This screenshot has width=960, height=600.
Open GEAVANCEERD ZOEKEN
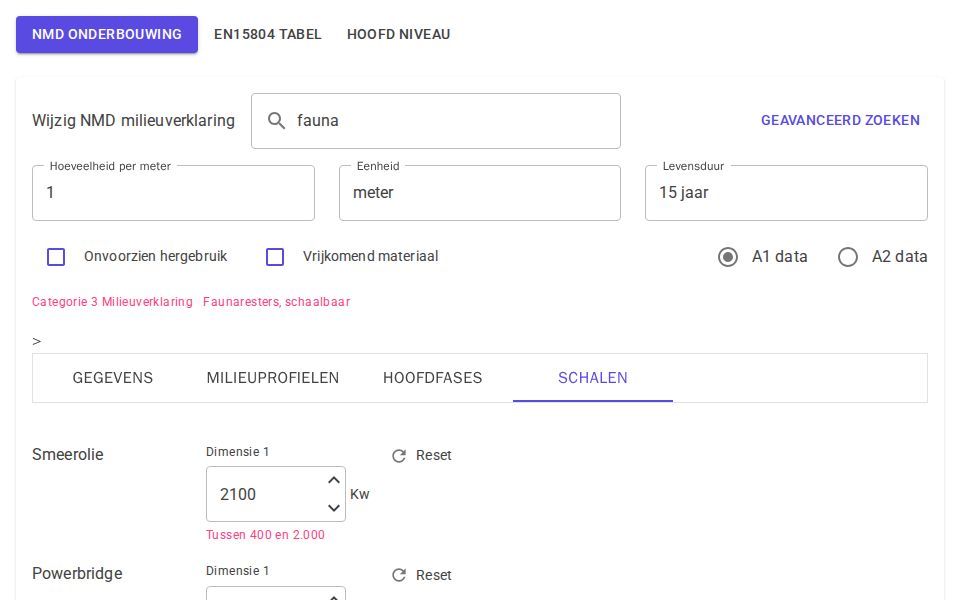click(x=840, y=120)
